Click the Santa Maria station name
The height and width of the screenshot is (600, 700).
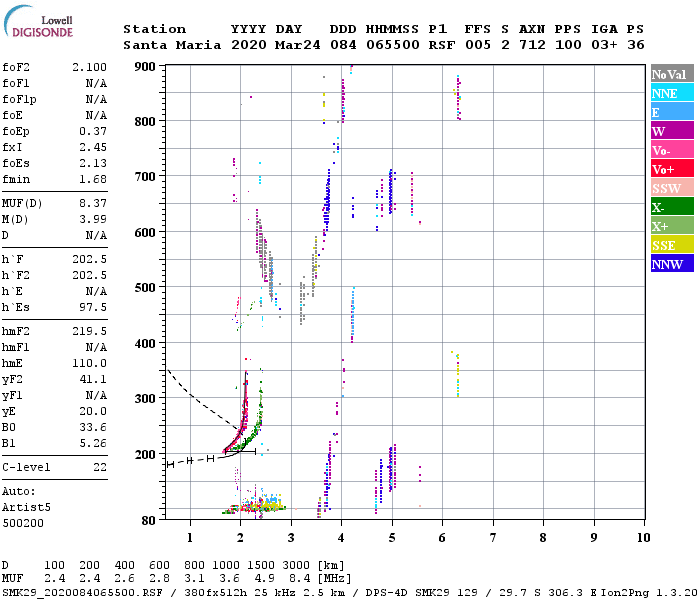pos(172,45)
